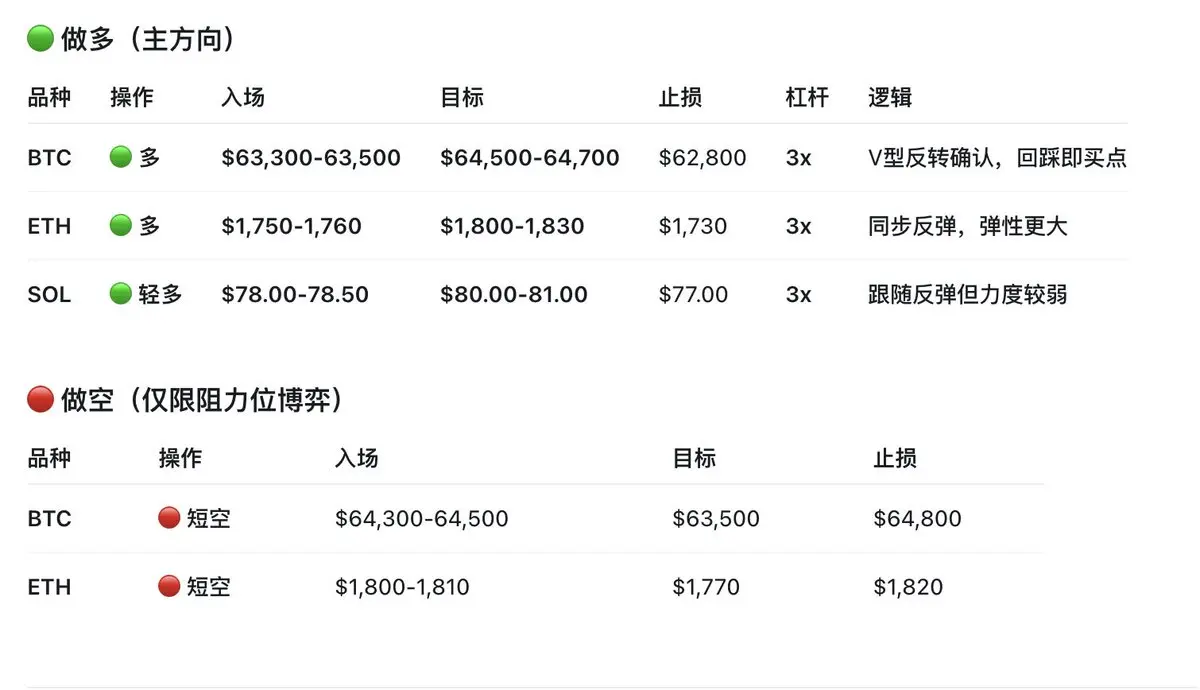
Task: Click the BTC target $64,500-64,700
Action: click(530, 158)
